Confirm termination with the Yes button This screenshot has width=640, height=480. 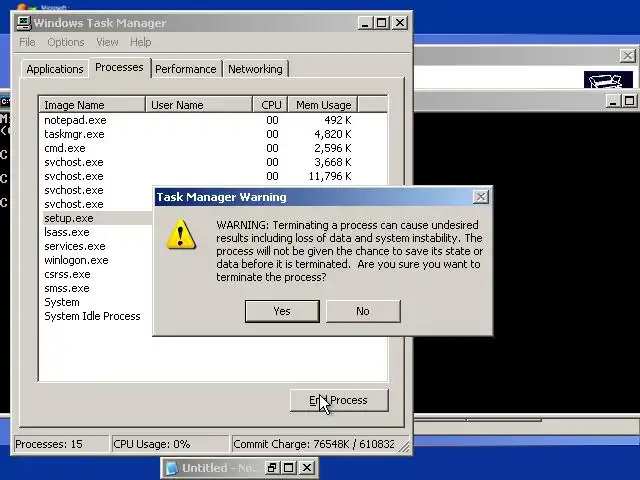(x=282, y=311)
